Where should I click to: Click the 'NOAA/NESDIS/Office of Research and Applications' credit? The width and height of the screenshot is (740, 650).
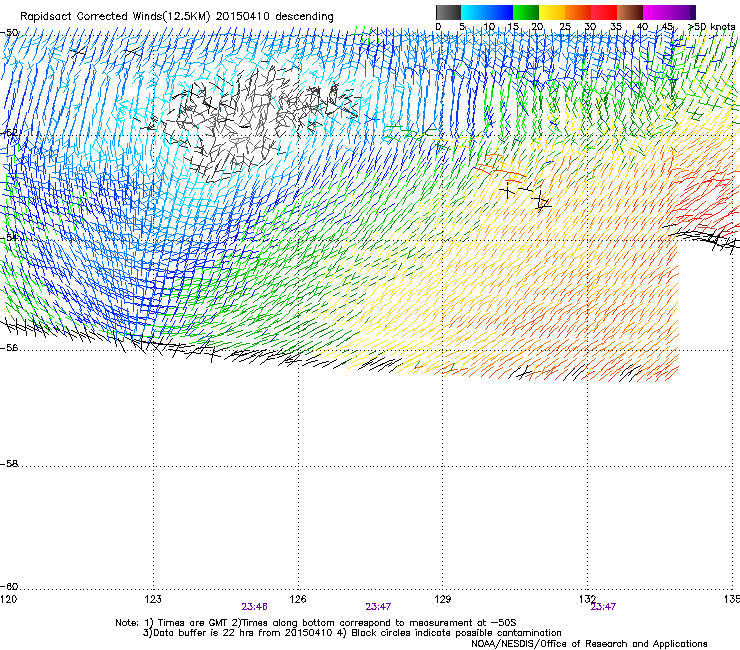click(589, 644)
